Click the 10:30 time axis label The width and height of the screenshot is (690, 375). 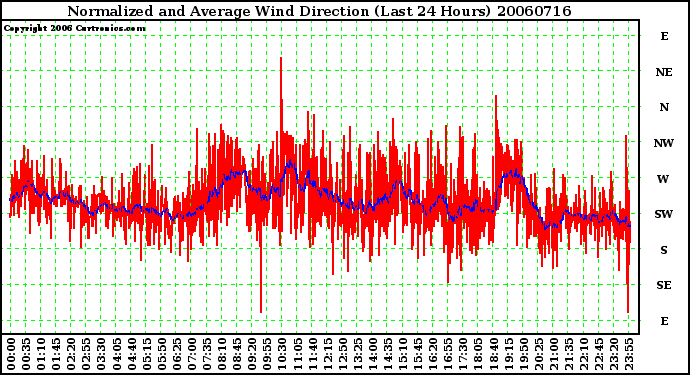[x=282, y=354]
